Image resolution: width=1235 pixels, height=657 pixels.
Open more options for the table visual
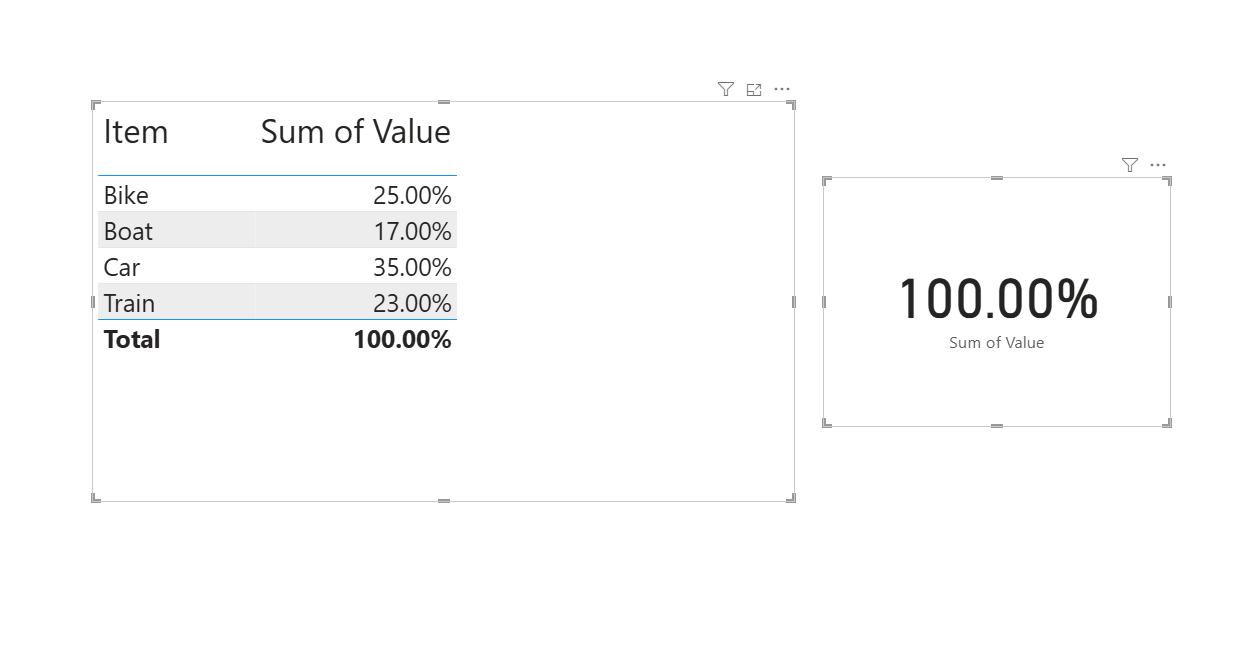click(x=782, y=89)
